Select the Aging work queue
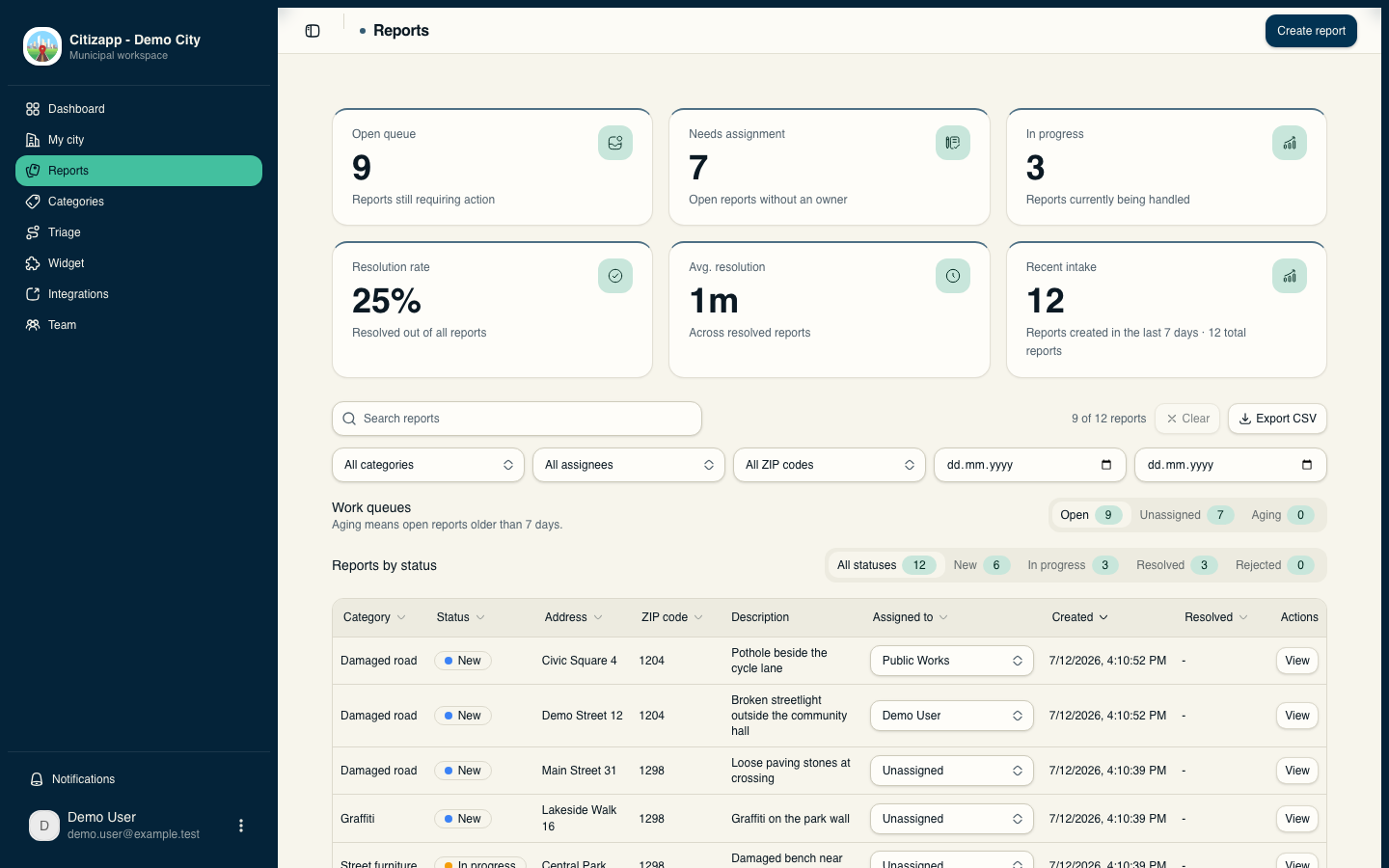This screenshot has width=1389, height=868. coord(1282,515)
